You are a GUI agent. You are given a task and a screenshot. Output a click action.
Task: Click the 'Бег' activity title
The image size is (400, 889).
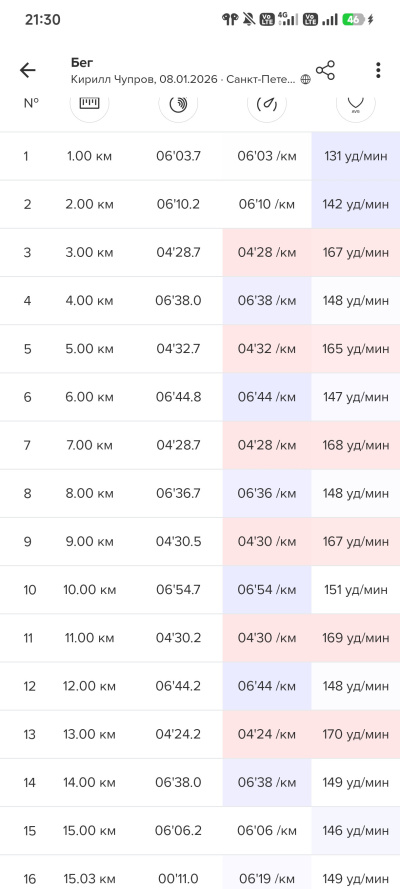(82, 62)
